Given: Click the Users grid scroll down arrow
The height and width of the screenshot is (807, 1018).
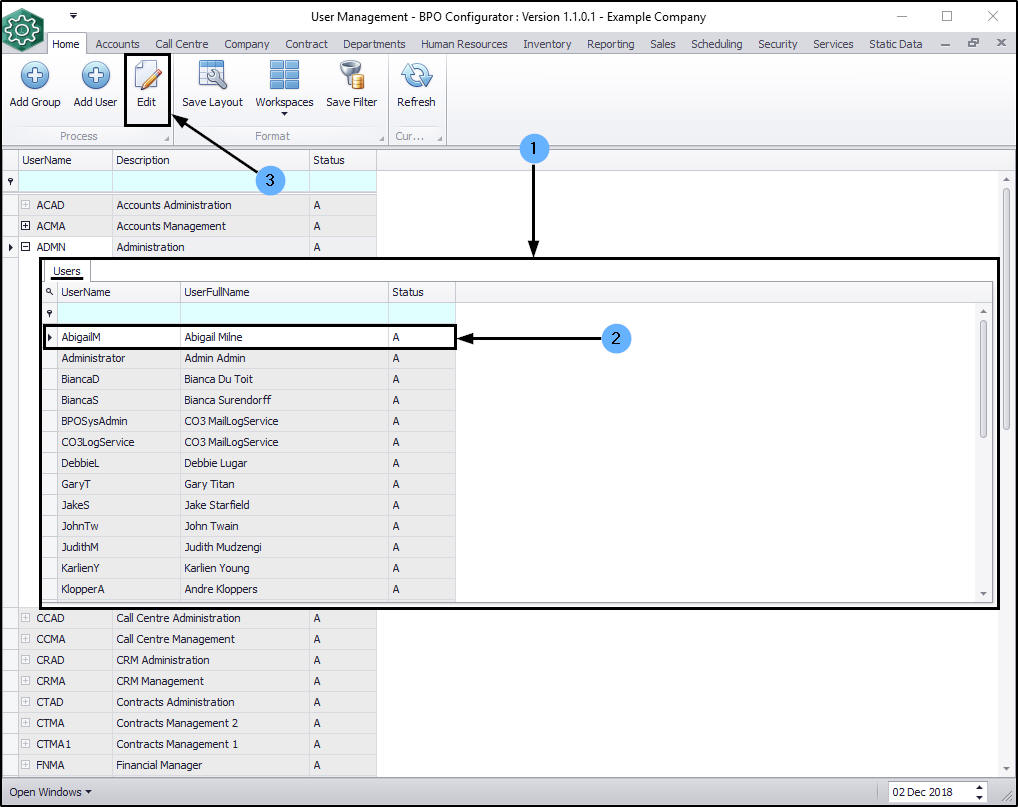Looking at the screenshot, I should pos(983,593).
